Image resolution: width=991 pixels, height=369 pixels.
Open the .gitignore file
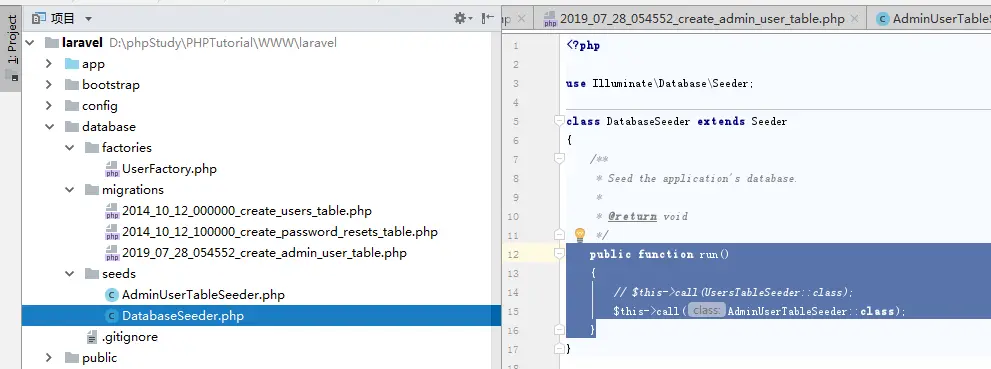(x=130, y=337)
